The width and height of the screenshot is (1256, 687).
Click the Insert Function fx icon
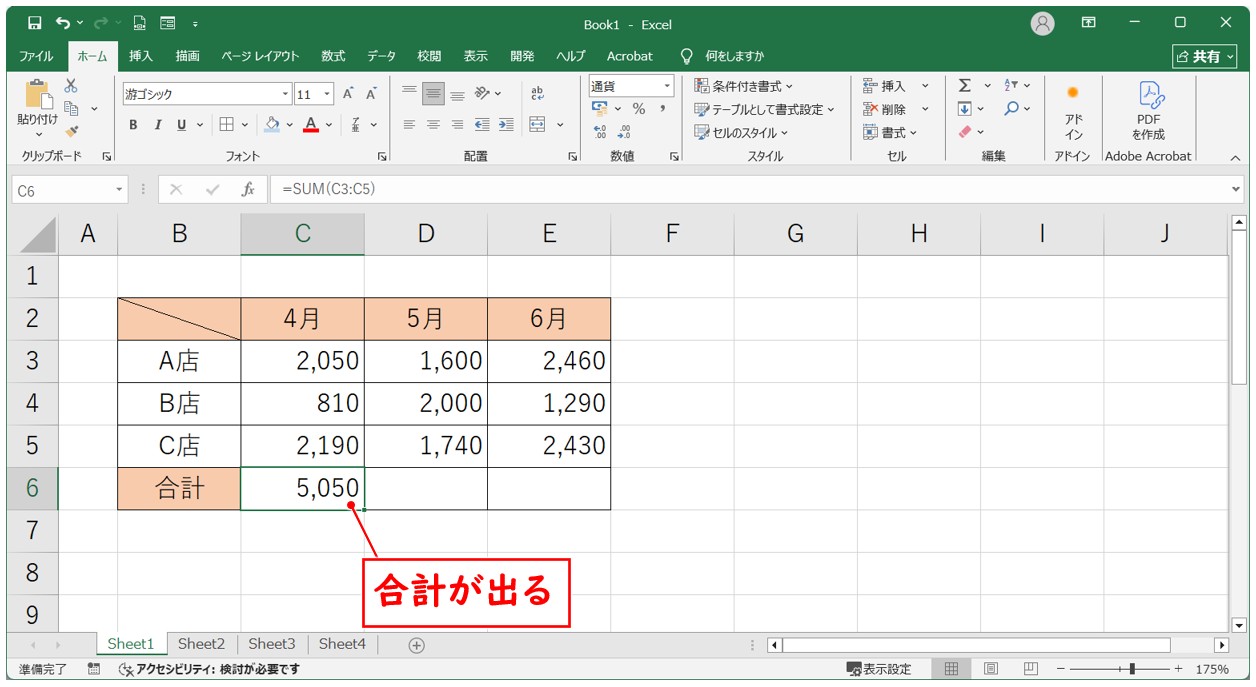click(247, 189)
